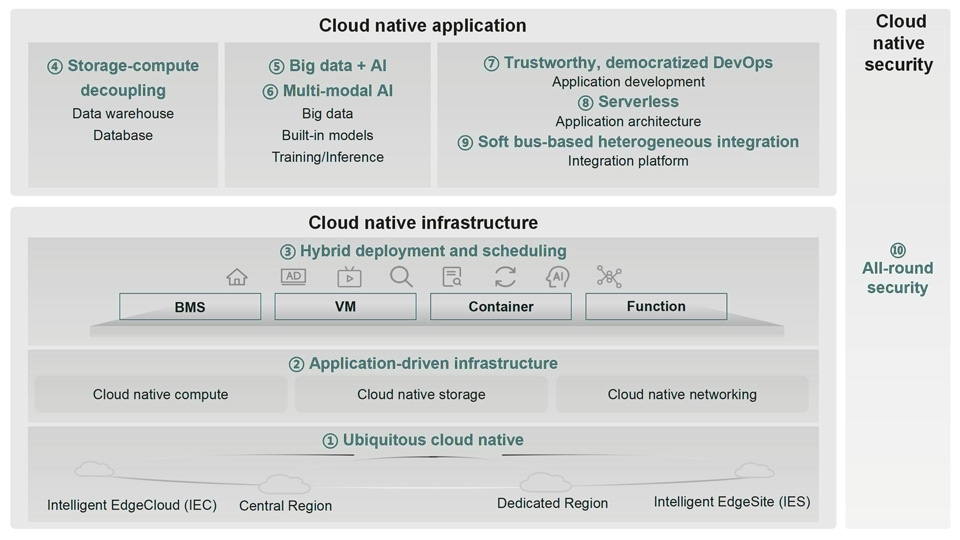Select the Container box

[501, 306]
